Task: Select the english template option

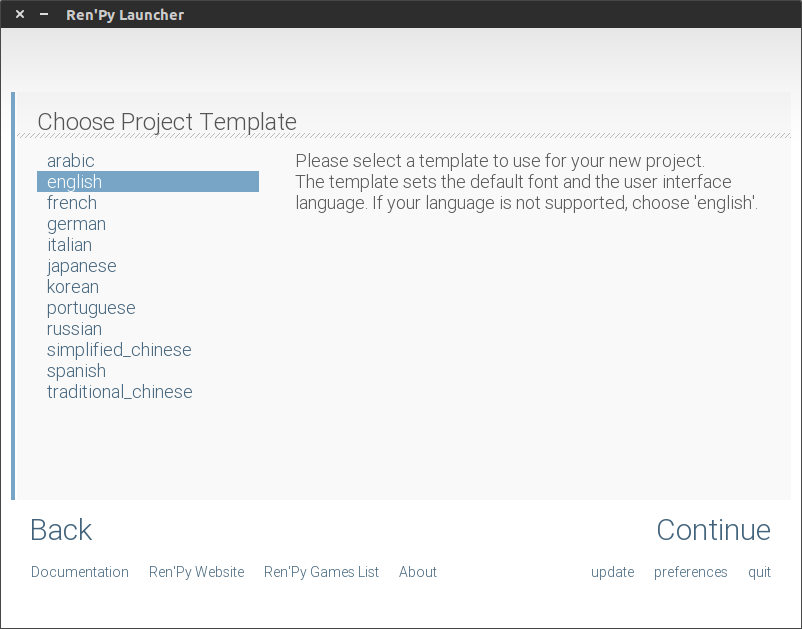Action: pos(75,182)
